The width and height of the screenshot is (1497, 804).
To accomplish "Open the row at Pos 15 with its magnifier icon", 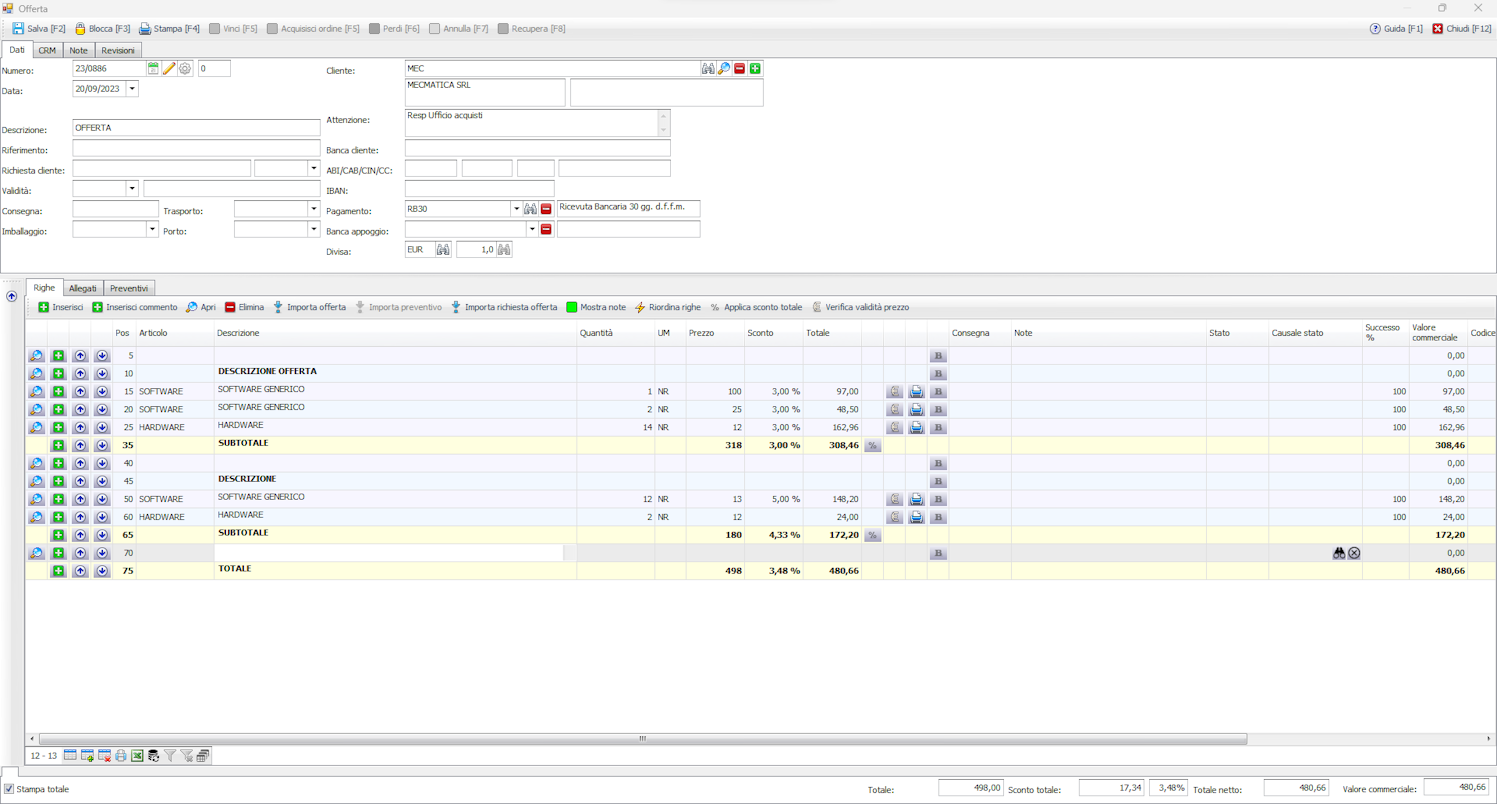I will 36,392.
